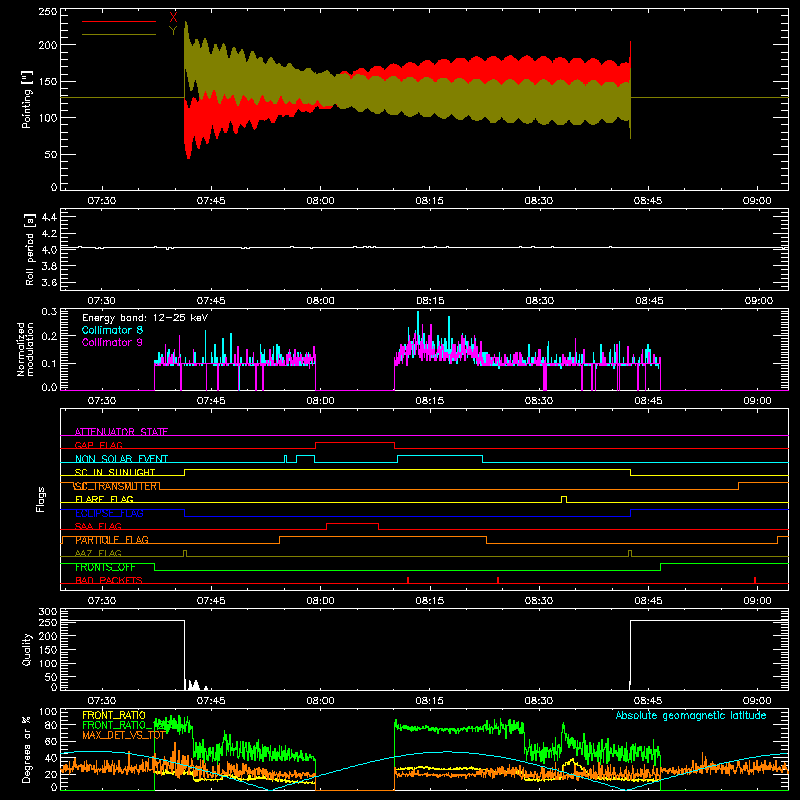Select the Energy band: 12-25 keV text

(145, 318)
